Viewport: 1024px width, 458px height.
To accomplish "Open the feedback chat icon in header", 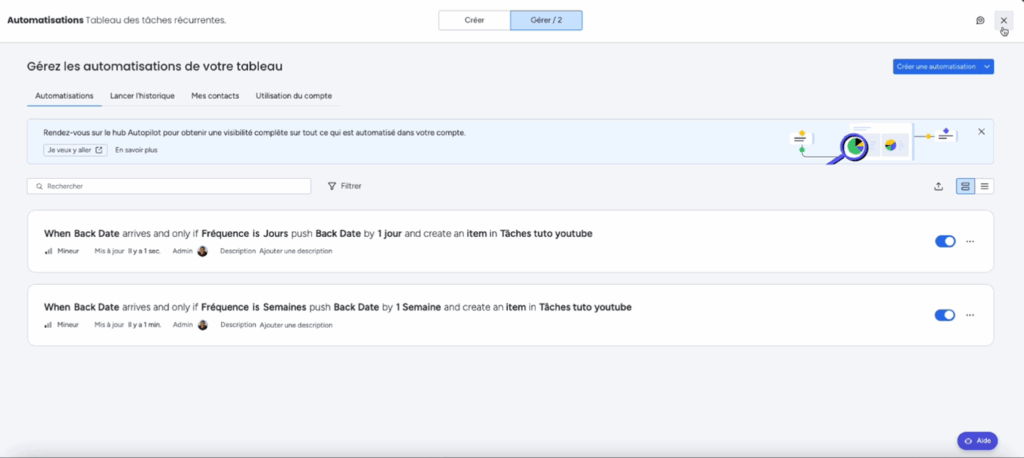I will [x=980, y=20].
